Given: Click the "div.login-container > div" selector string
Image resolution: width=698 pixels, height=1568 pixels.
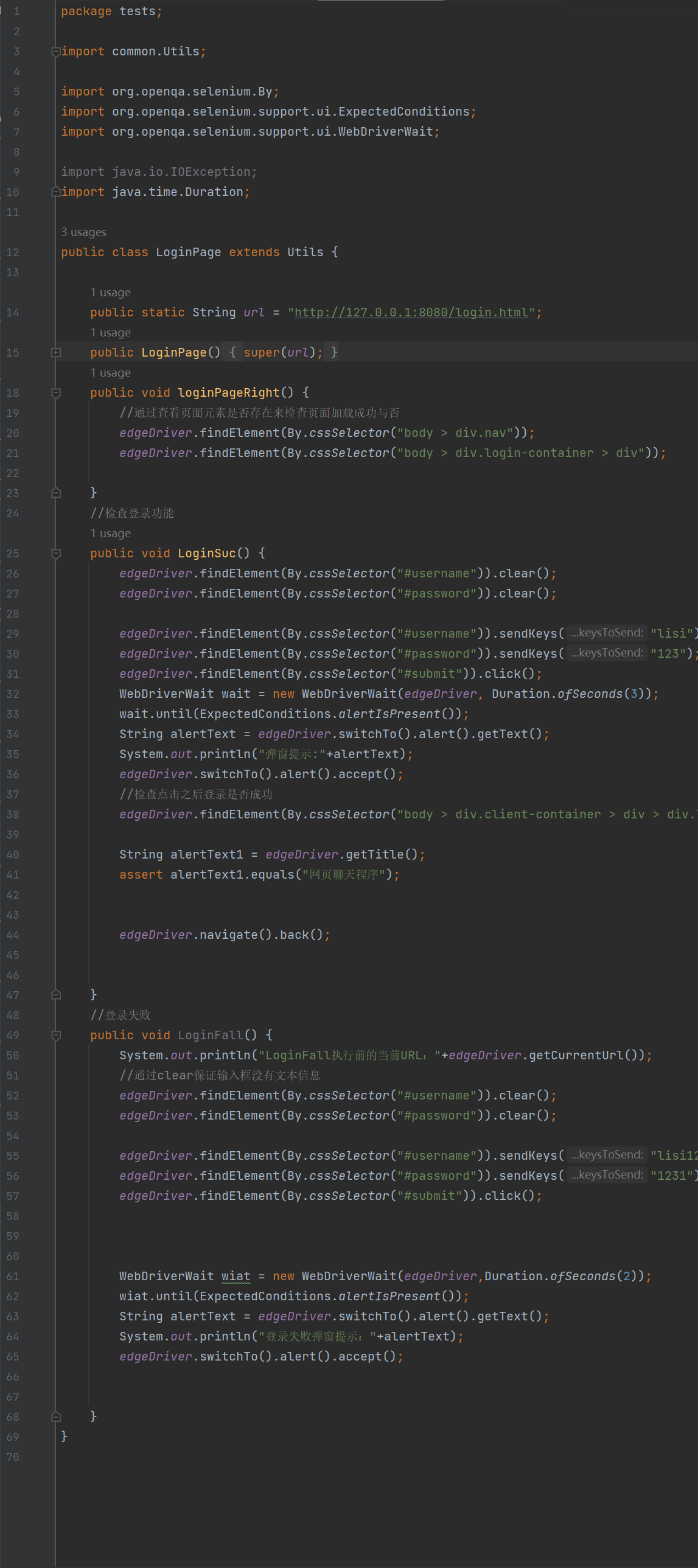Looking at the screenshot, I should (550, 453).
